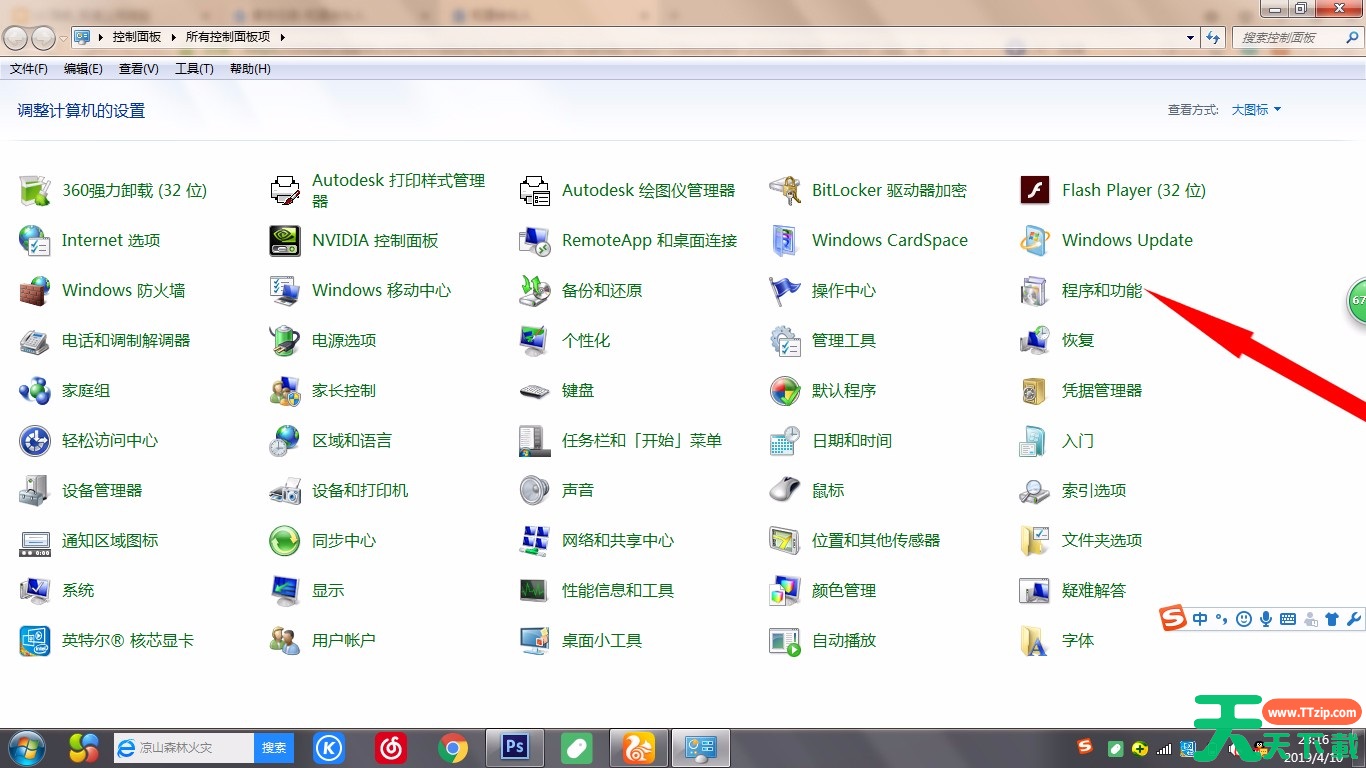
Task: Click the Windows Update link
Action: (1127, 241)
